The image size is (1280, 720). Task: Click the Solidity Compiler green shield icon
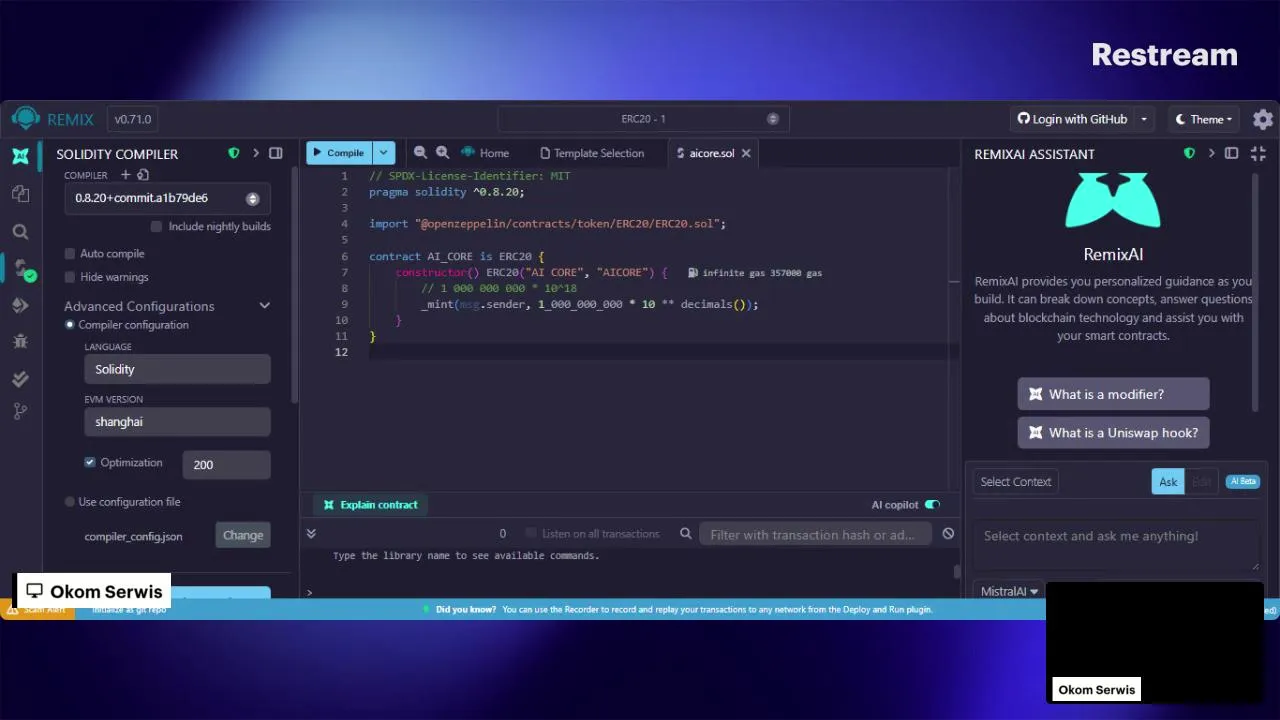(234, 153)
